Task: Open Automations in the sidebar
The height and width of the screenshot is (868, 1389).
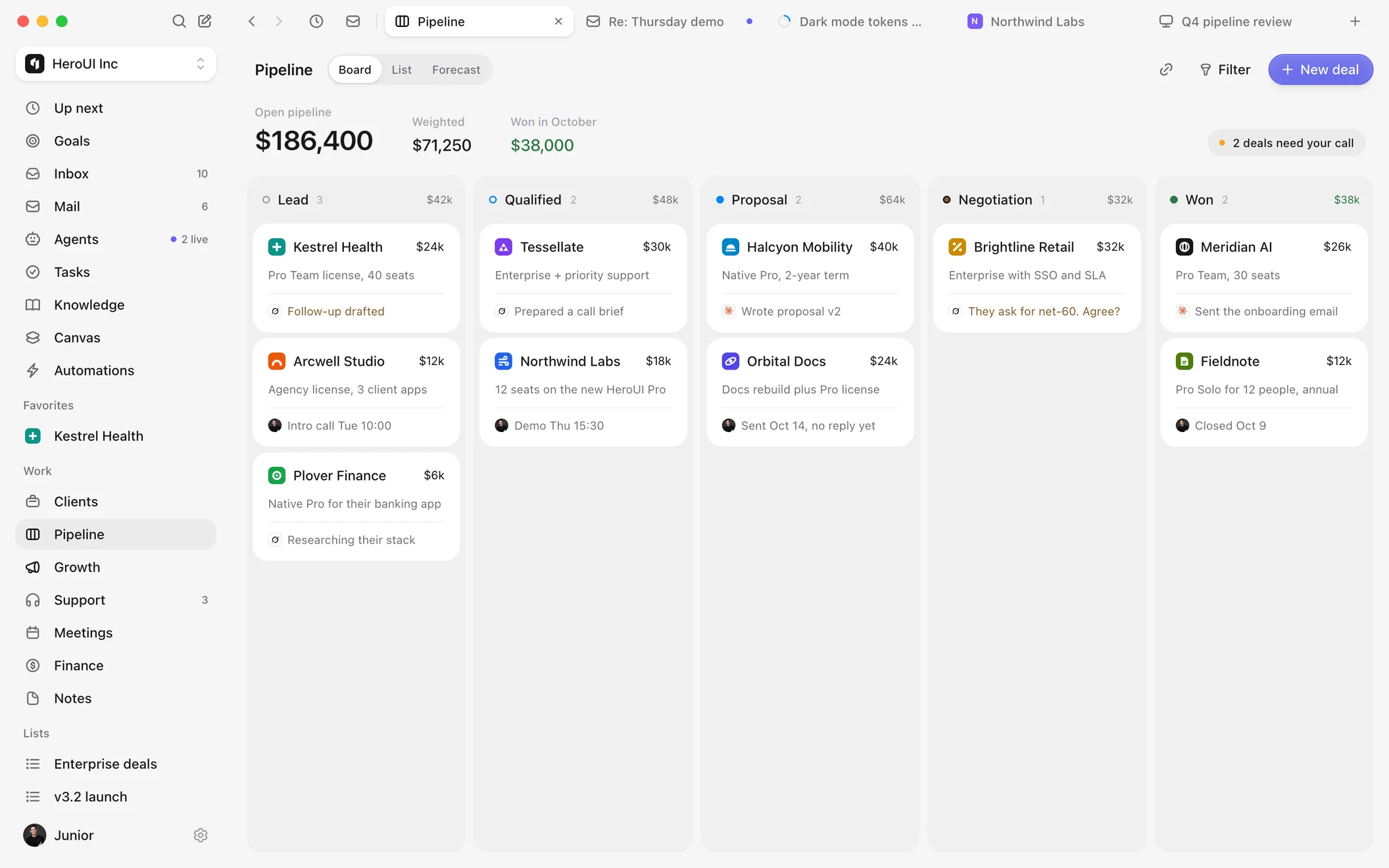Action: tap(116, 370)
